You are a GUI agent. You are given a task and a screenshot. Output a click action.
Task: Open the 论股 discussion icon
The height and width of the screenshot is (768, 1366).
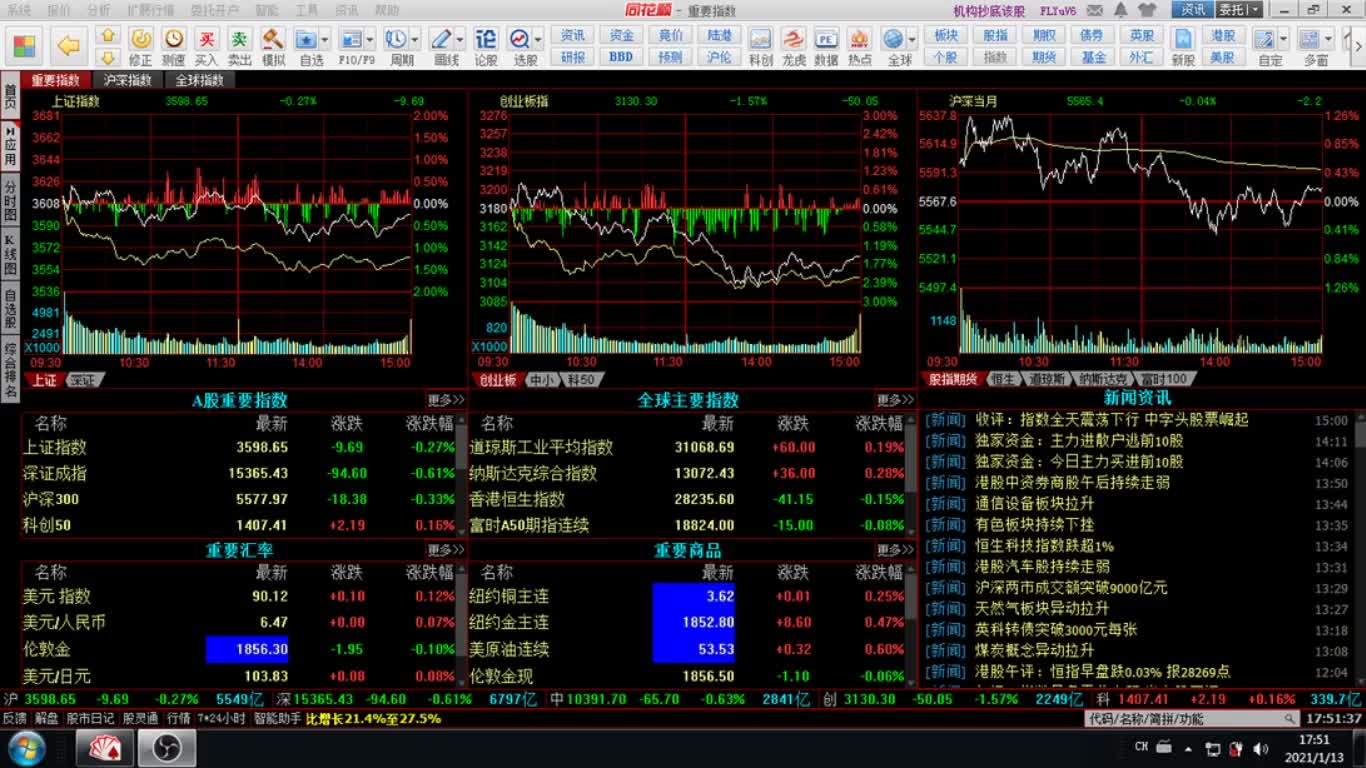(x=485, y=46)
